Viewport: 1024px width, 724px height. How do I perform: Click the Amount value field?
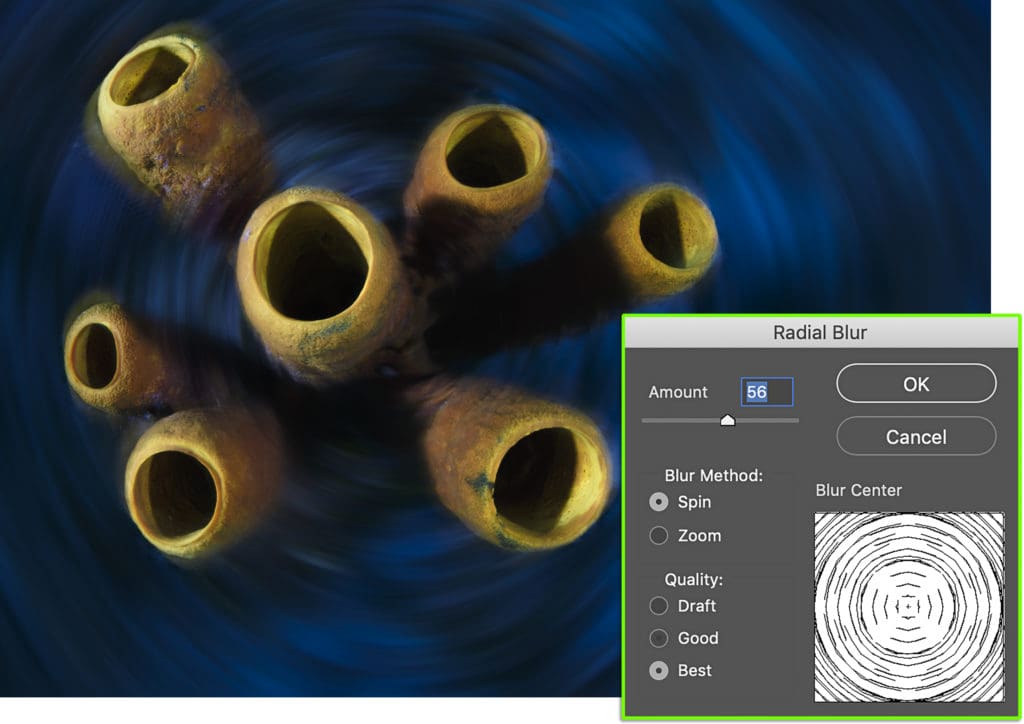767,392
